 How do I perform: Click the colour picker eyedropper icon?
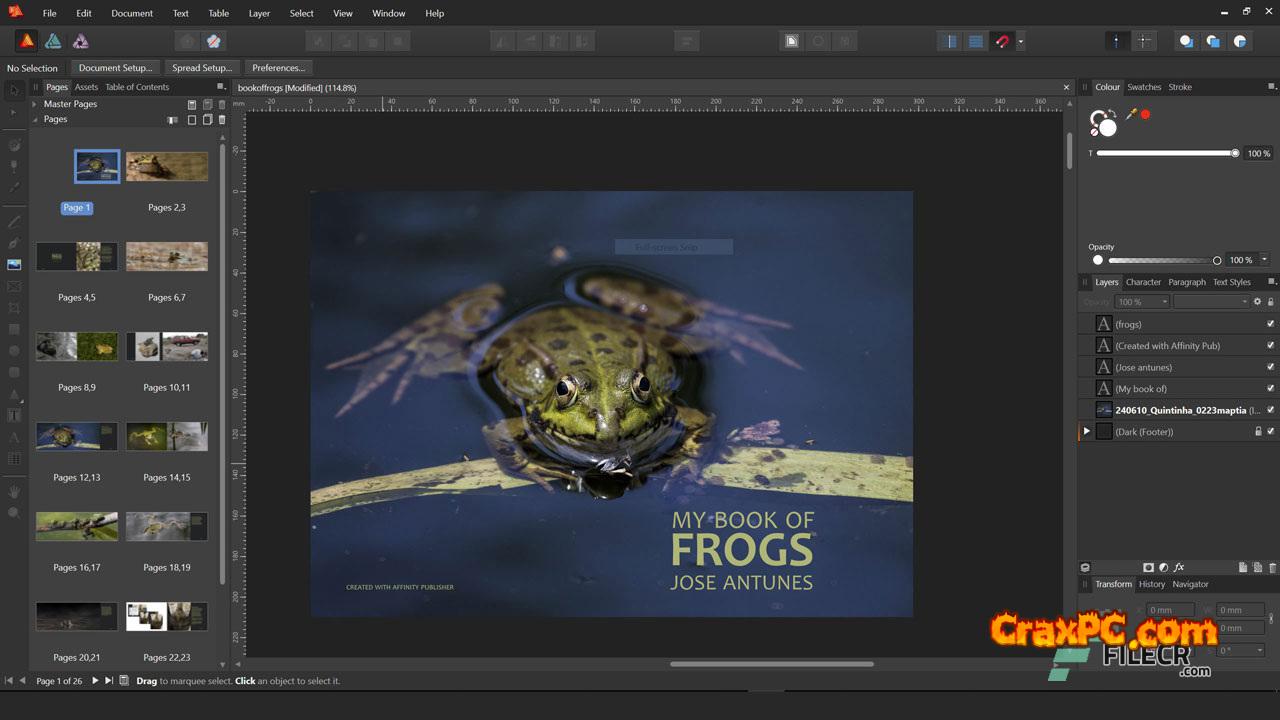coord(1131,115)
